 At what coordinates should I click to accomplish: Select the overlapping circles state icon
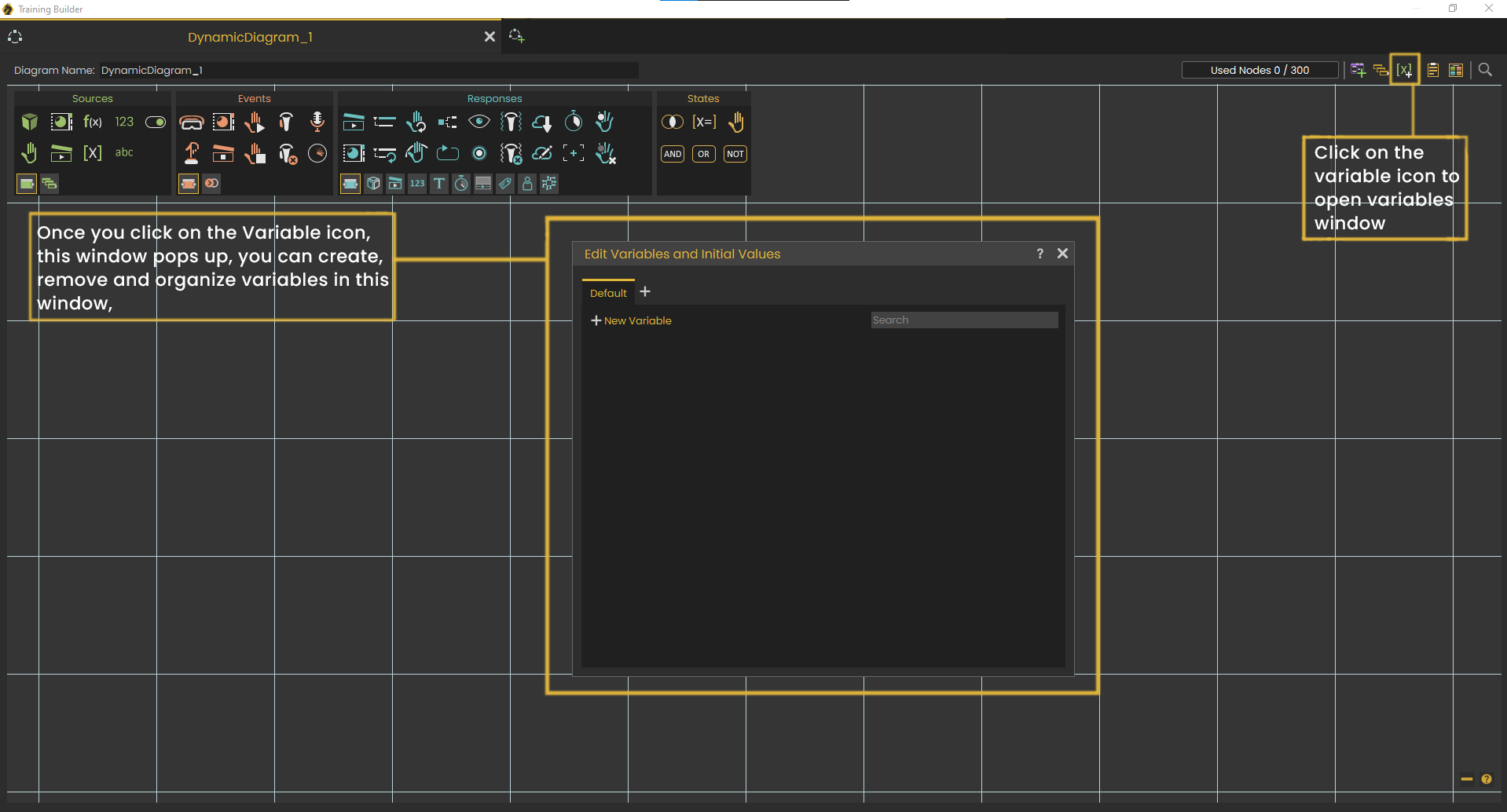pyautogui.click(x=673, y=122)
